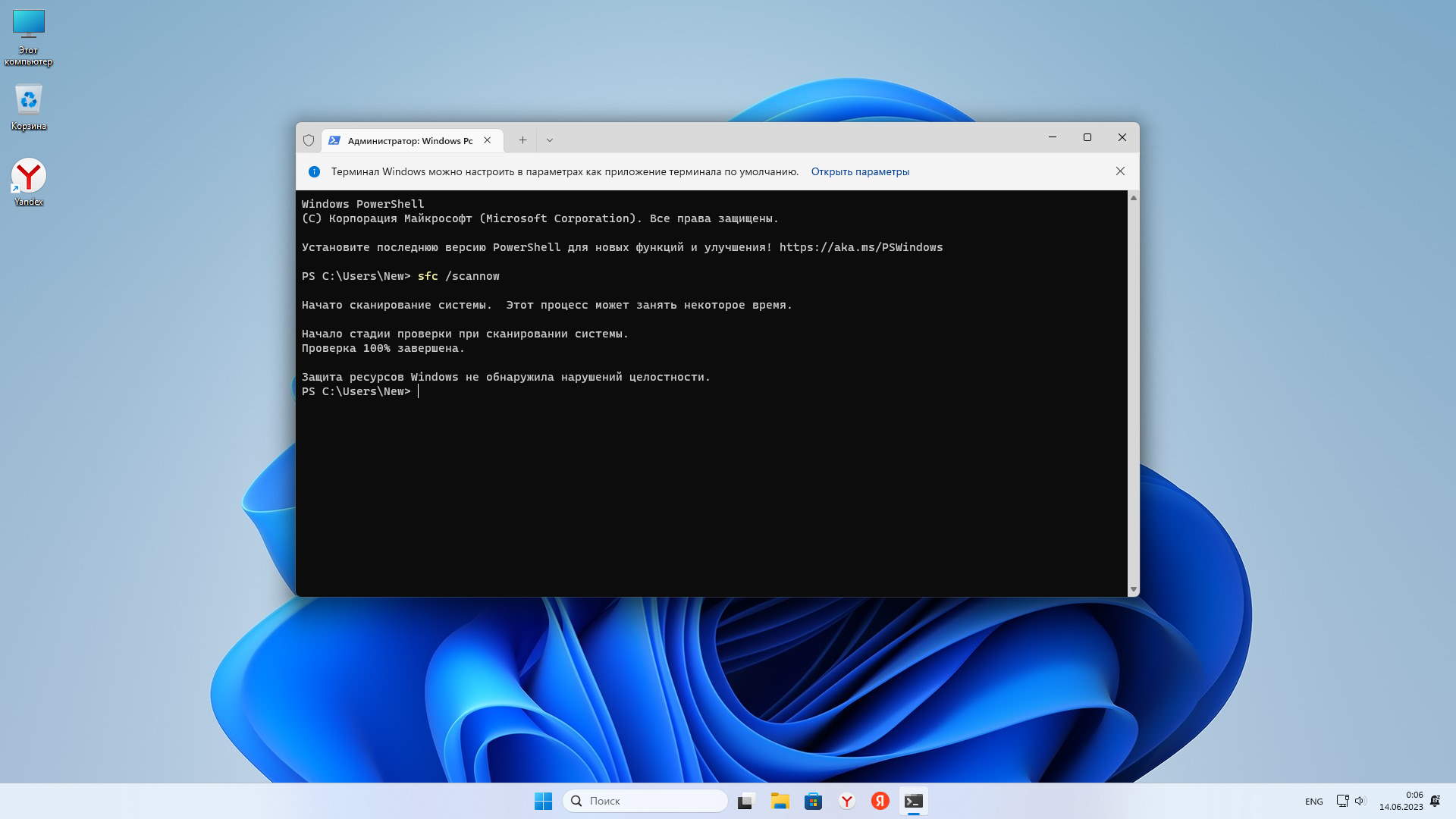This screenshot has width=1456, height=819.
Task: Open Microsoft Store from the taskbar
Action: [813, 801]
